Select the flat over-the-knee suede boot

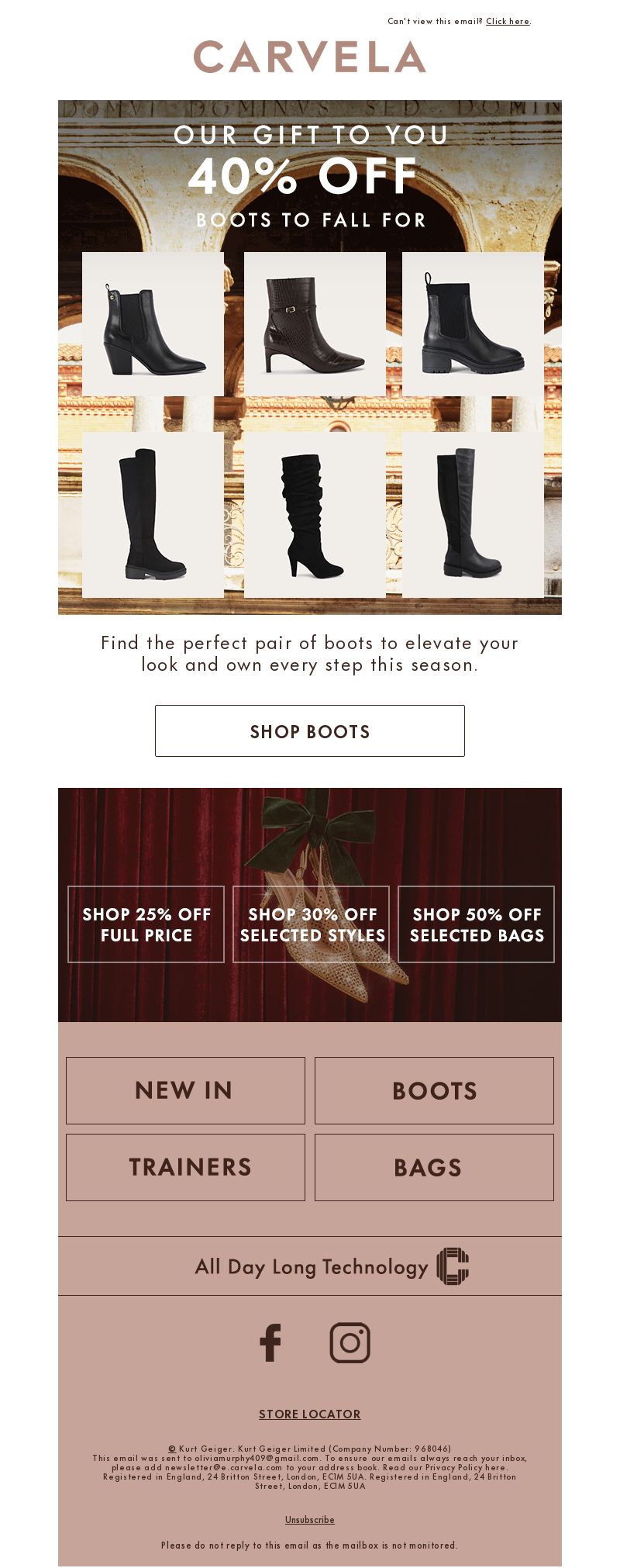(x=153, y=515)
